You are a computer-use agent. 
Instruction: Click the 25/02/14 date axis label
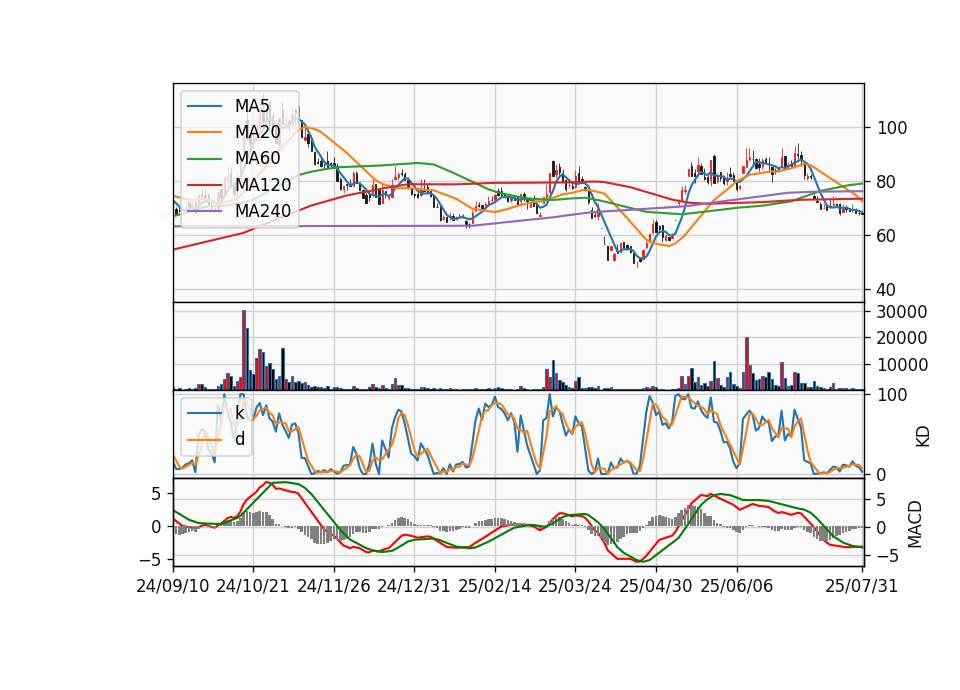[495, 586]
